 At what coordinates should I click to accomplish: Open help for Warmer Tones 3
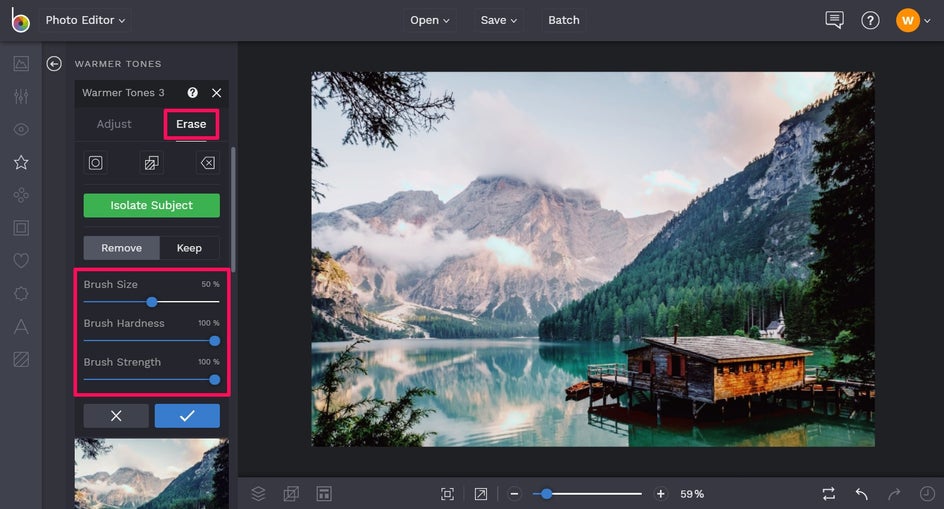click(193, 92)
